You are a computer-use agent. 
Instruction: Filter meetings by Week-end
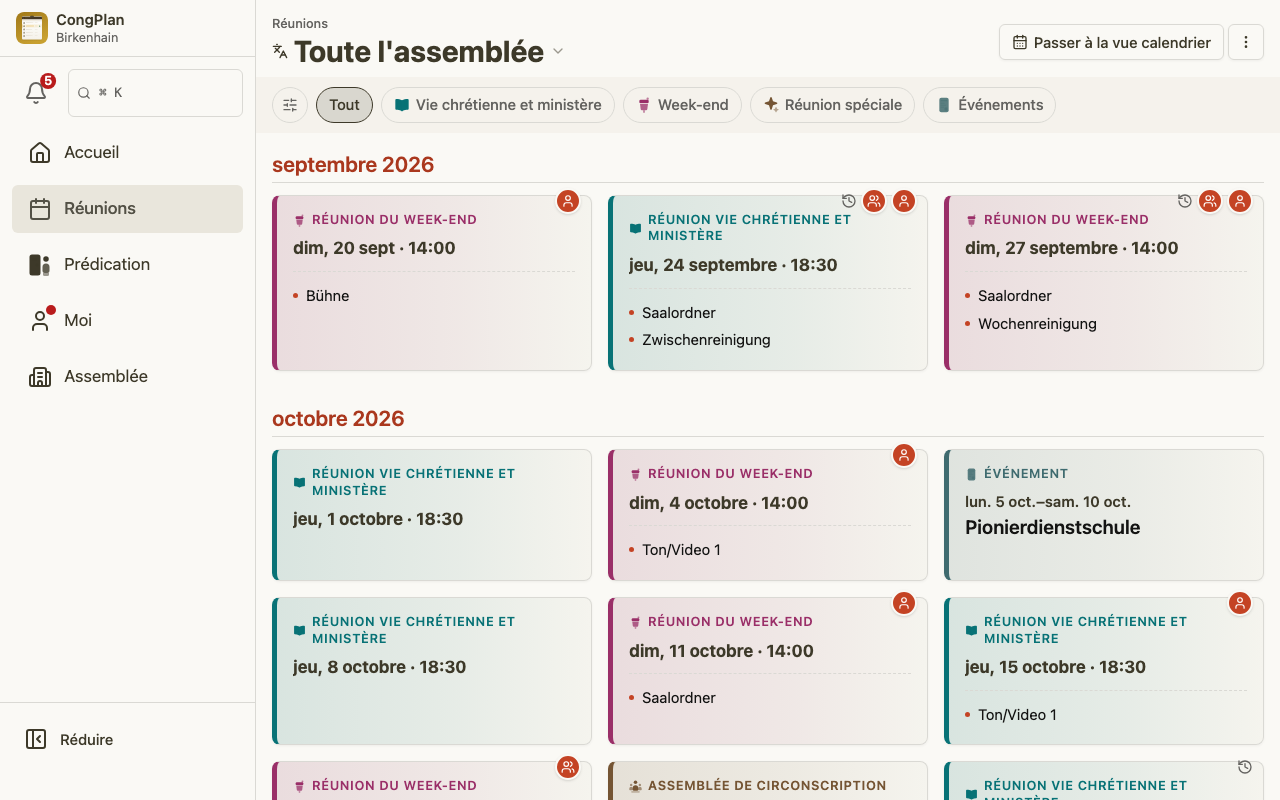[682, 105]
